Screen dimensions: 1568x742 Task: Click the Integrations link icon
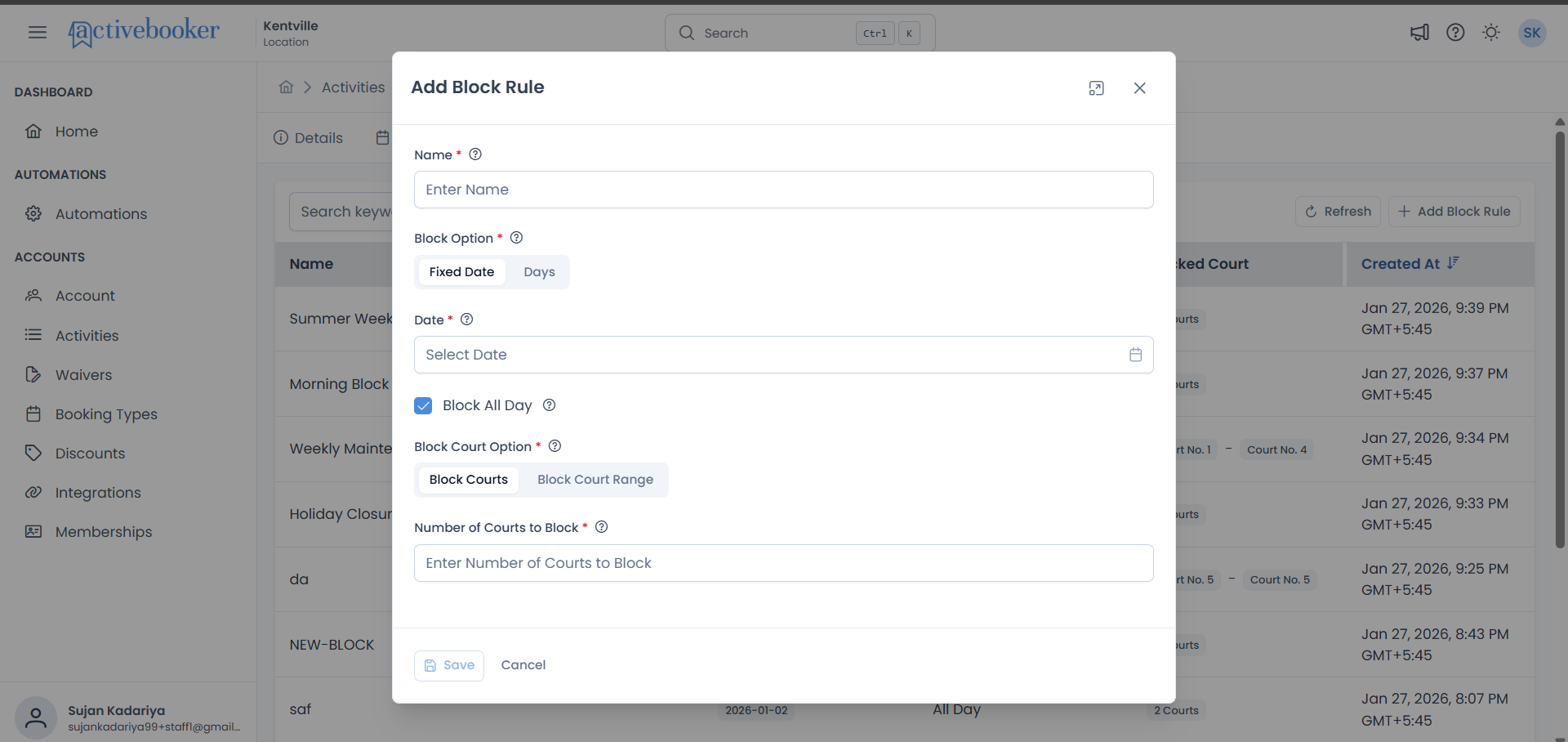[x=33, y=493]
